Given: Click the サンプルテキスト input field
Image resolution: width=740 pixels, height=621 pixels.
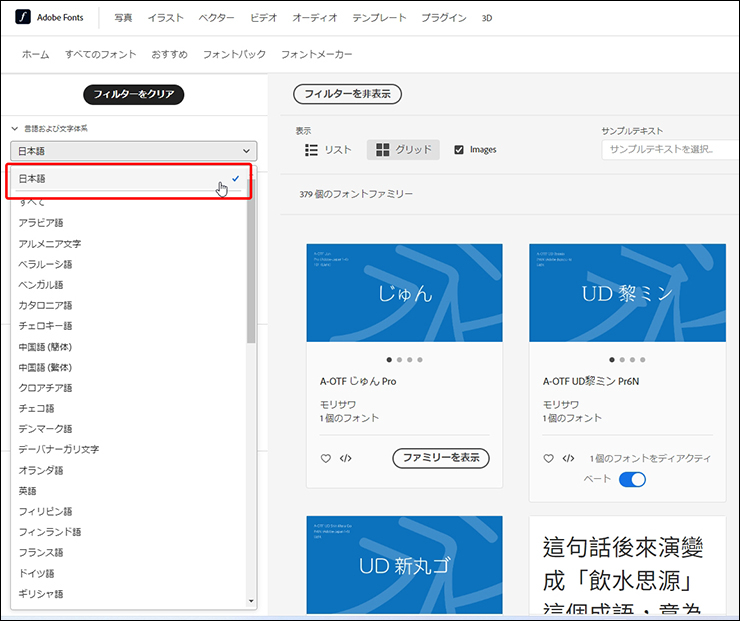Looking at the screenshot, I should pyautogui.click(x=668, y=149).
